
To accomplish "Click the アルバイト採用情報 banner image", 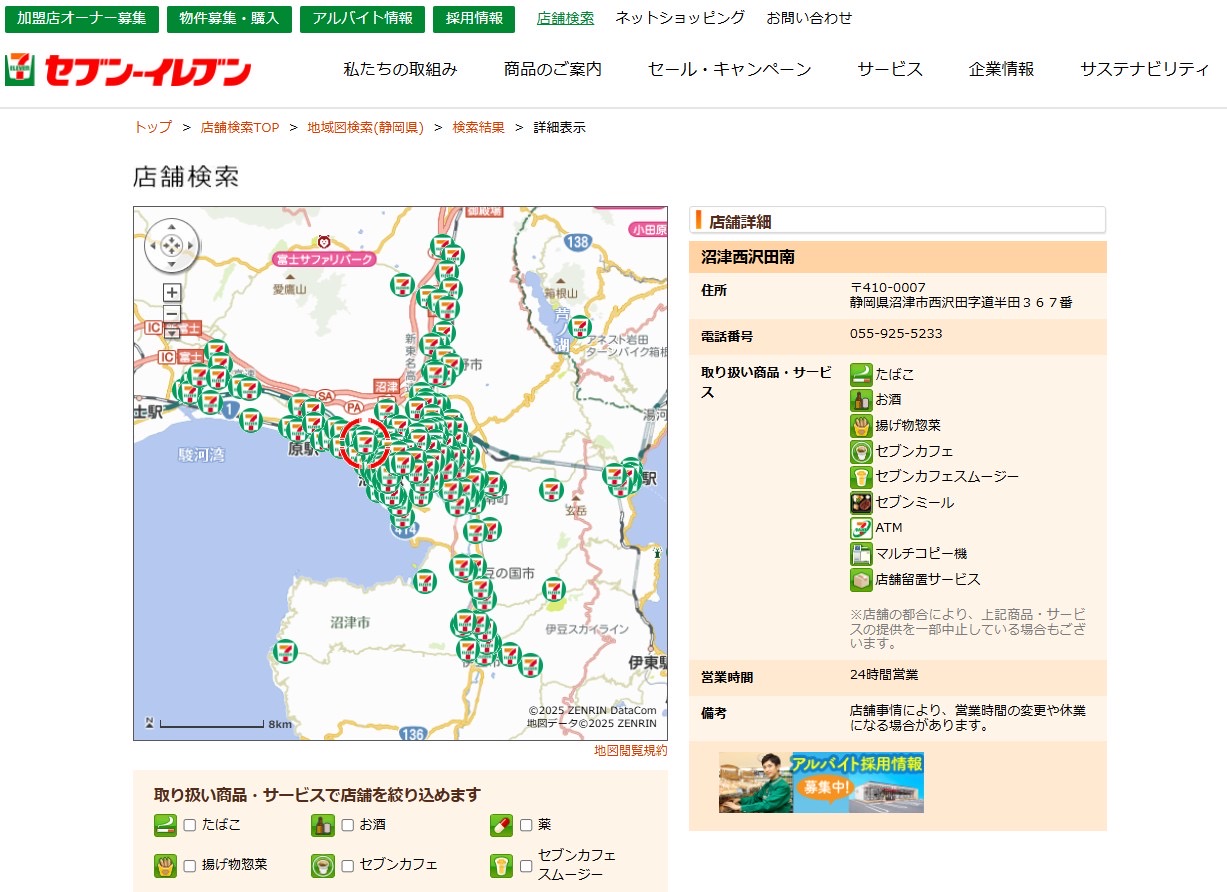I will [821, 782].
